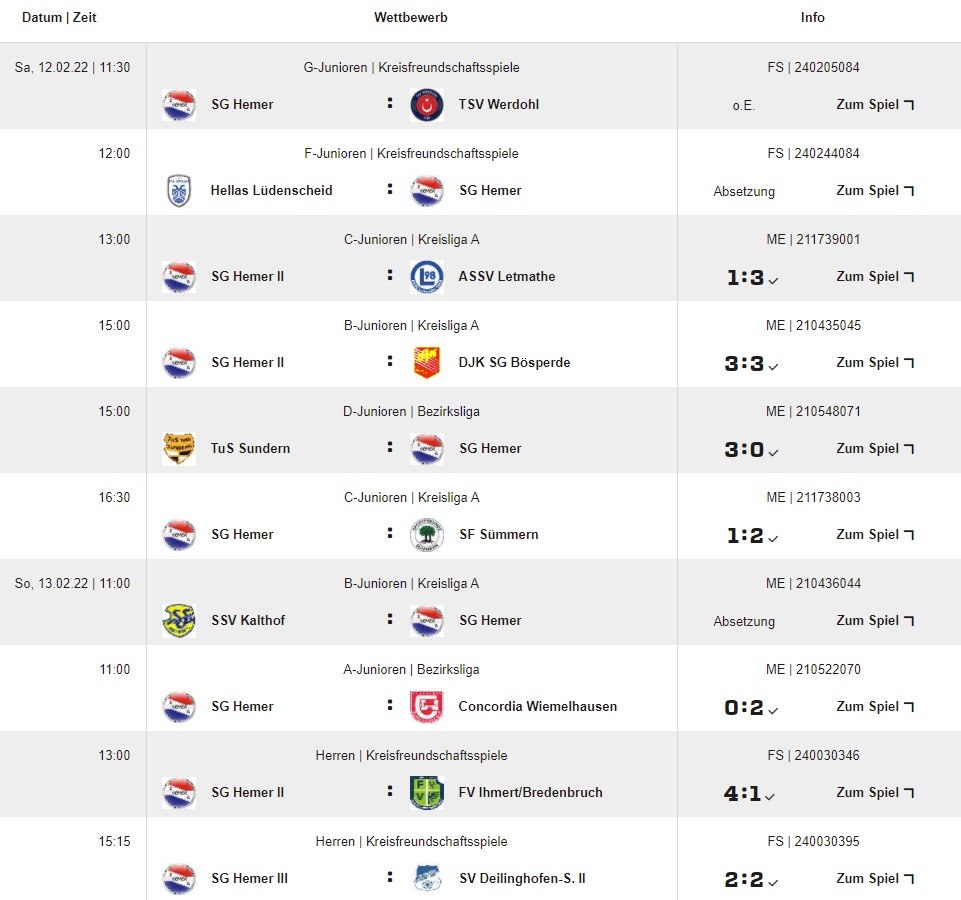Open Zum Spiel for Concordia Wiemelhausen match
This screenshot has height=900, width=961.
click(875, 707)
